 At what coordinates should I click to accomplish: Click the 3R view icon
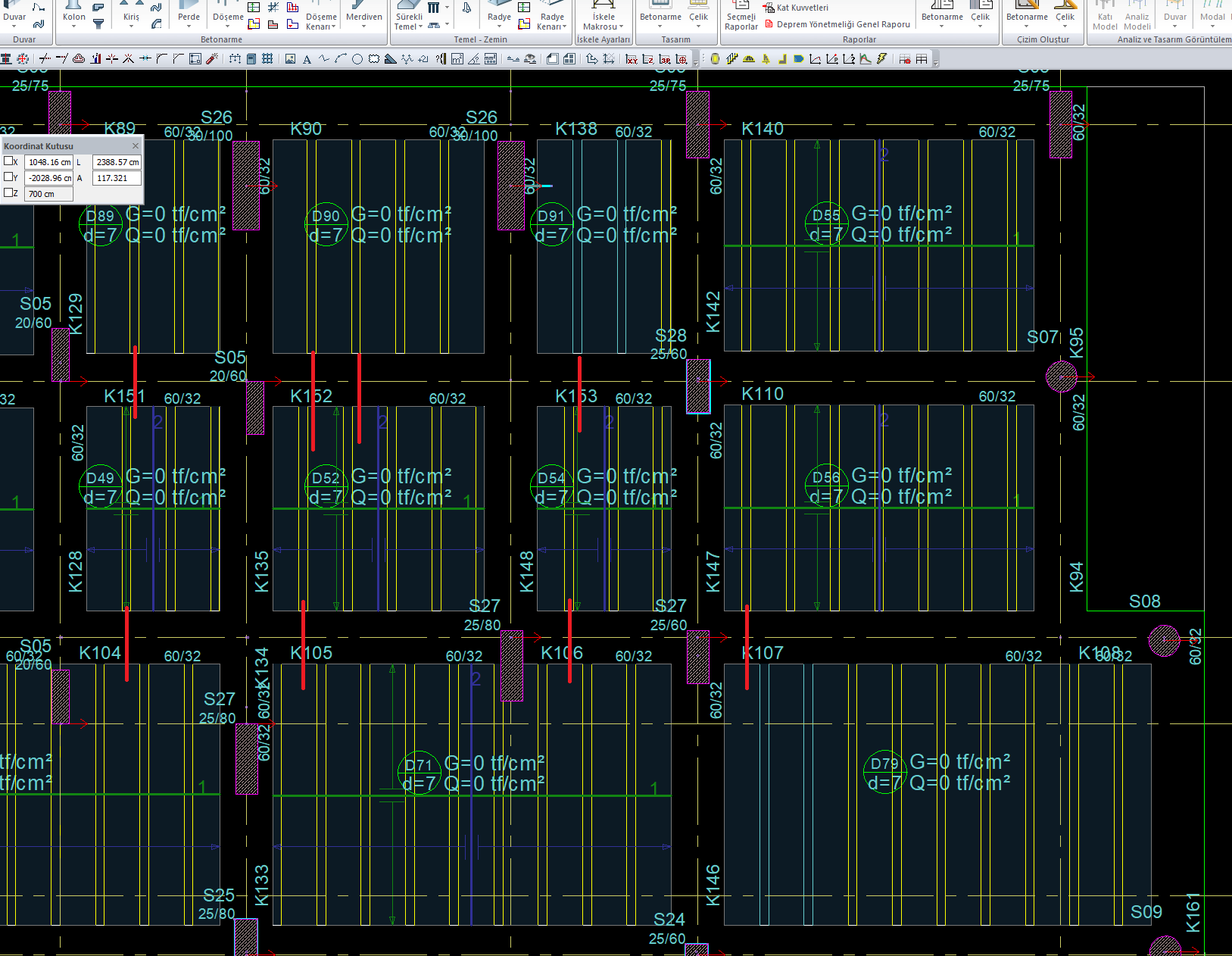tap(665, 59)
